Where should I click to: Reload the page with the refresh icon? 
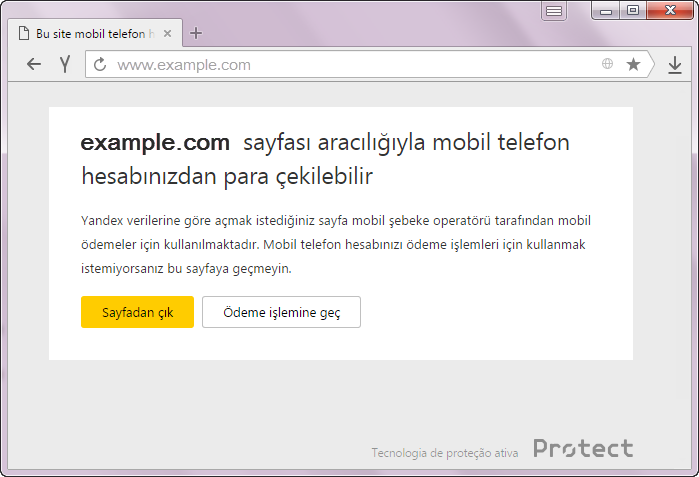point(100,65)
